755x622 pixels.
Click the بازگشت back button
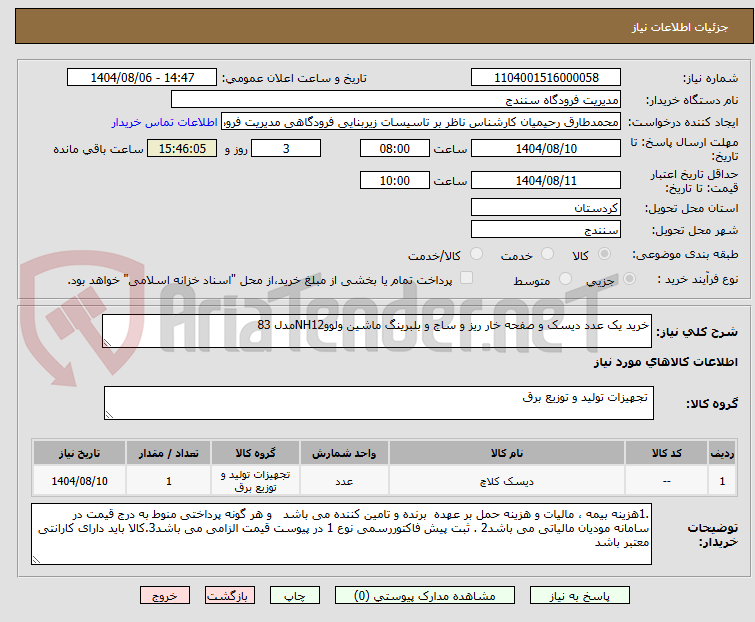[230, 596]
